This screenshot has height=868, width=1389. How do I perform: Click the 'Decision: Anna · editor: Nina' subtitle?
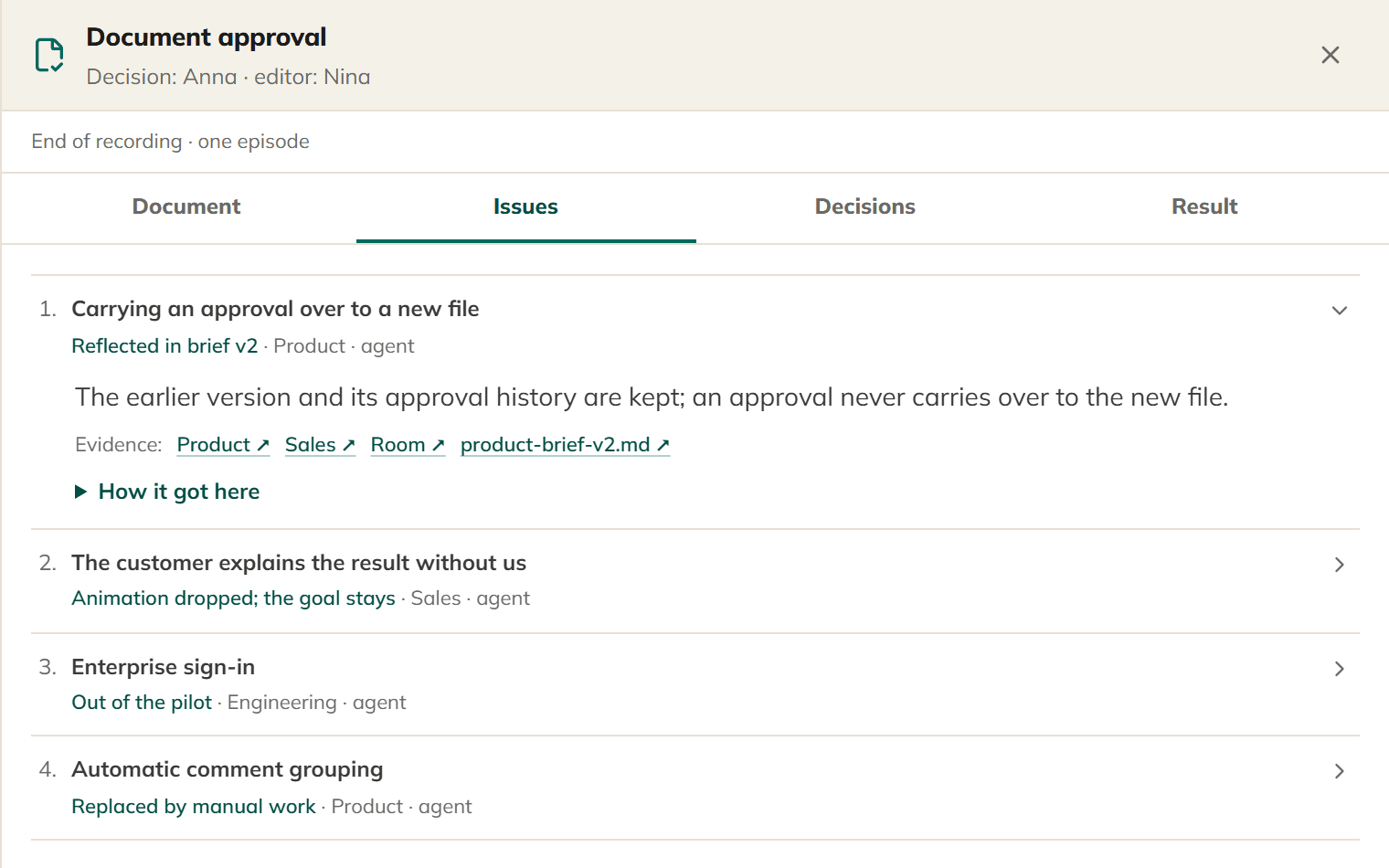pos(228,77)
